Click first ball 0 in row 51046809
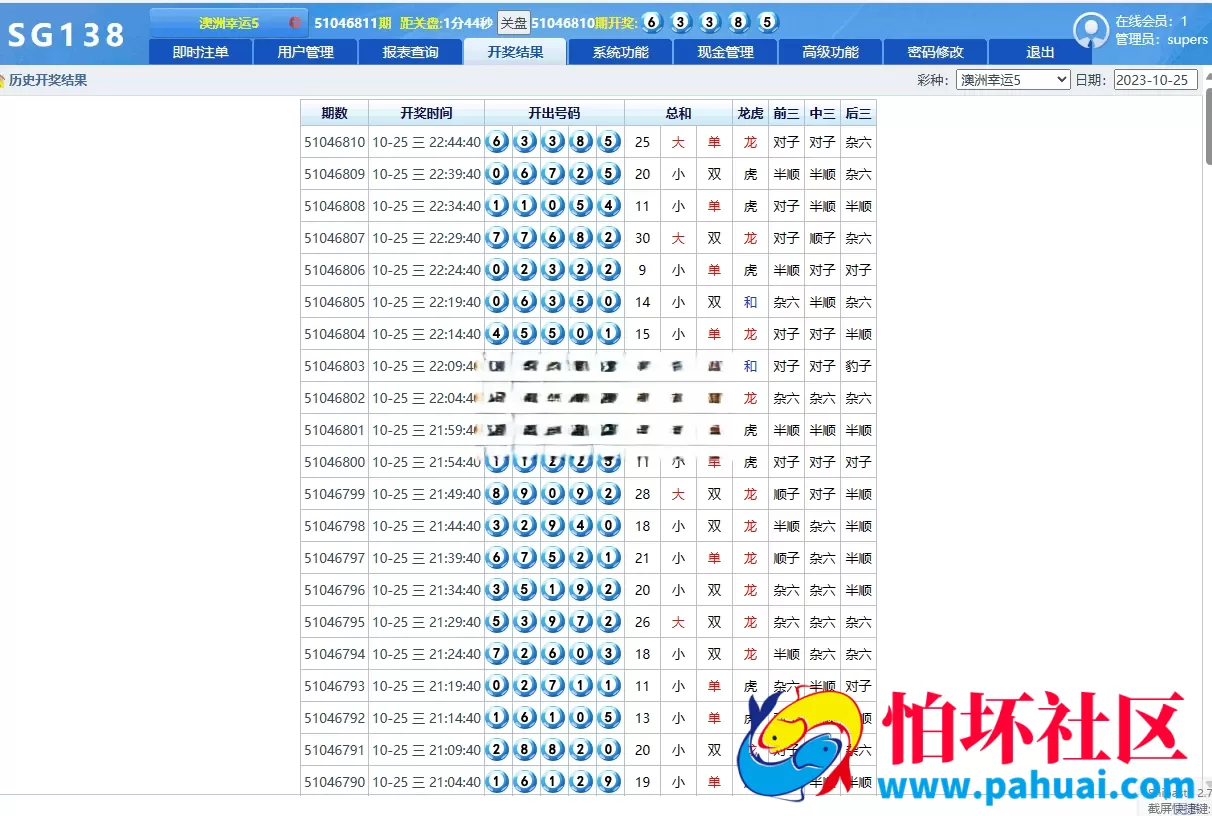 click(498, 174)
